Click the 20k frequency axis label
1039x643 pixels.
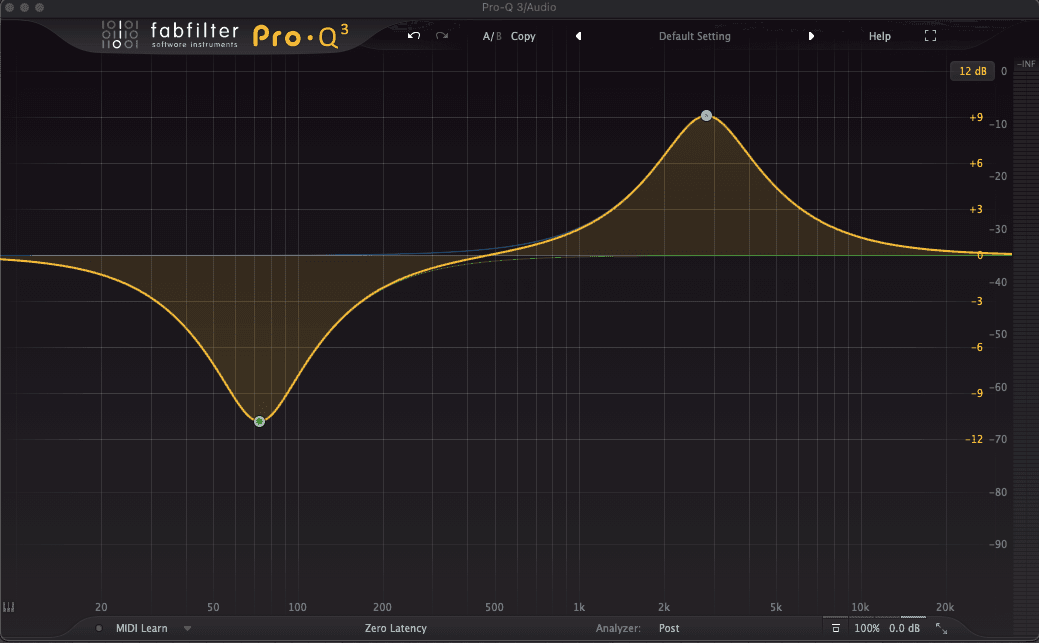[945, 607]
